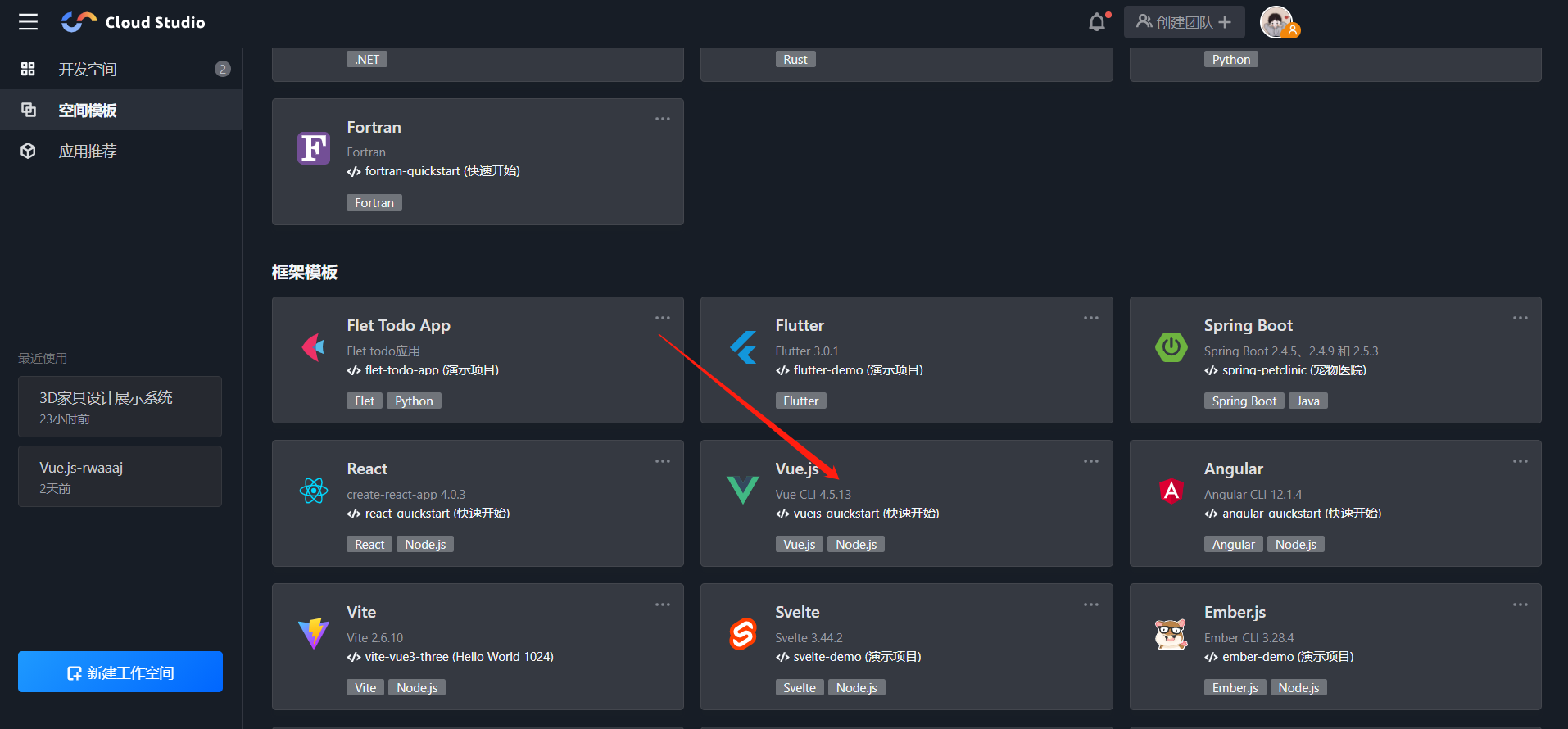Image resolution: width=1568 pixels, height=729 pixels.
Task: Open the react-quickstart repository link
Action: click(428, 514)
